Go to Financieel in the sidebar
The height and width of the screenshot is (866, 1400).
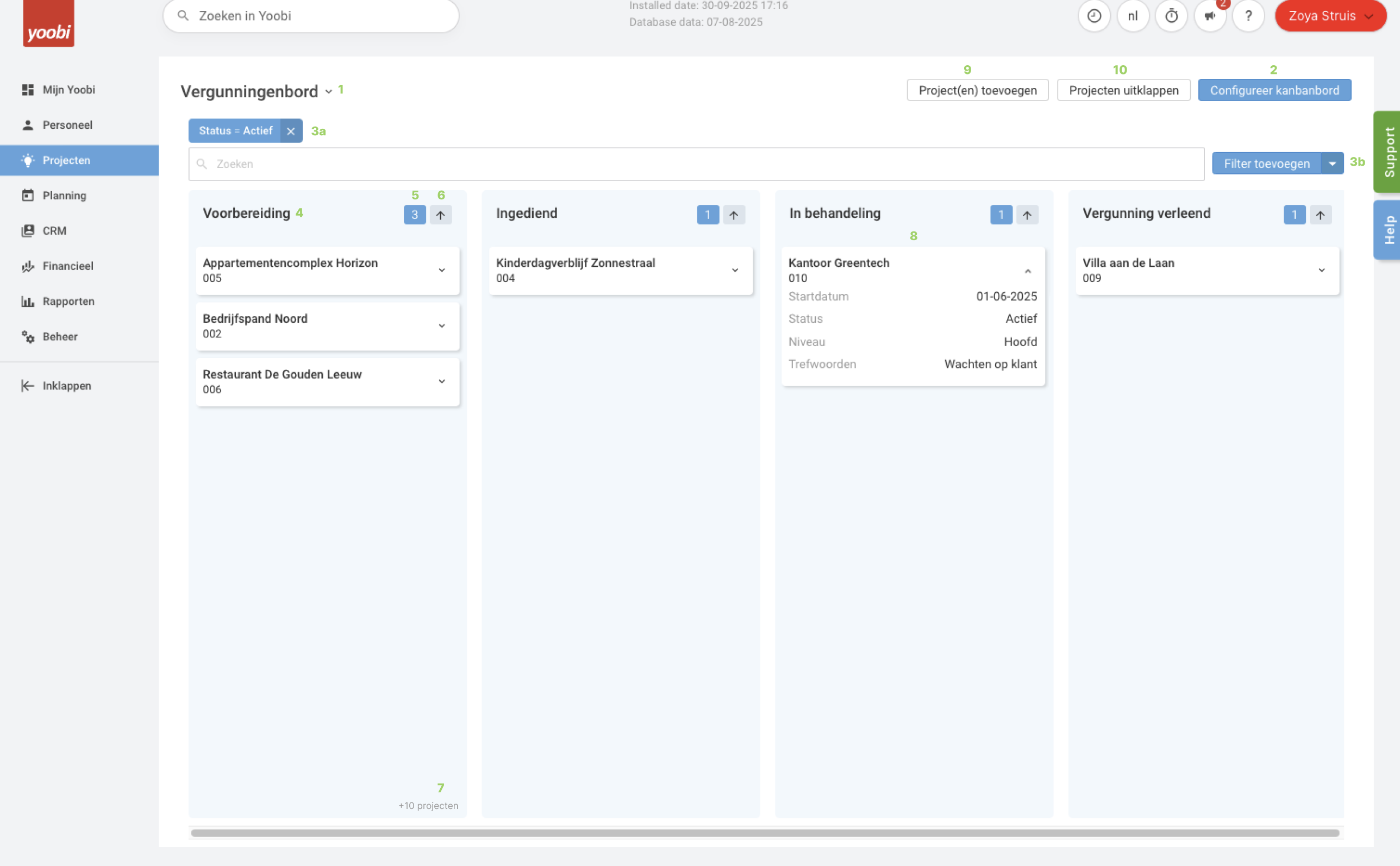tap(67, 266)
